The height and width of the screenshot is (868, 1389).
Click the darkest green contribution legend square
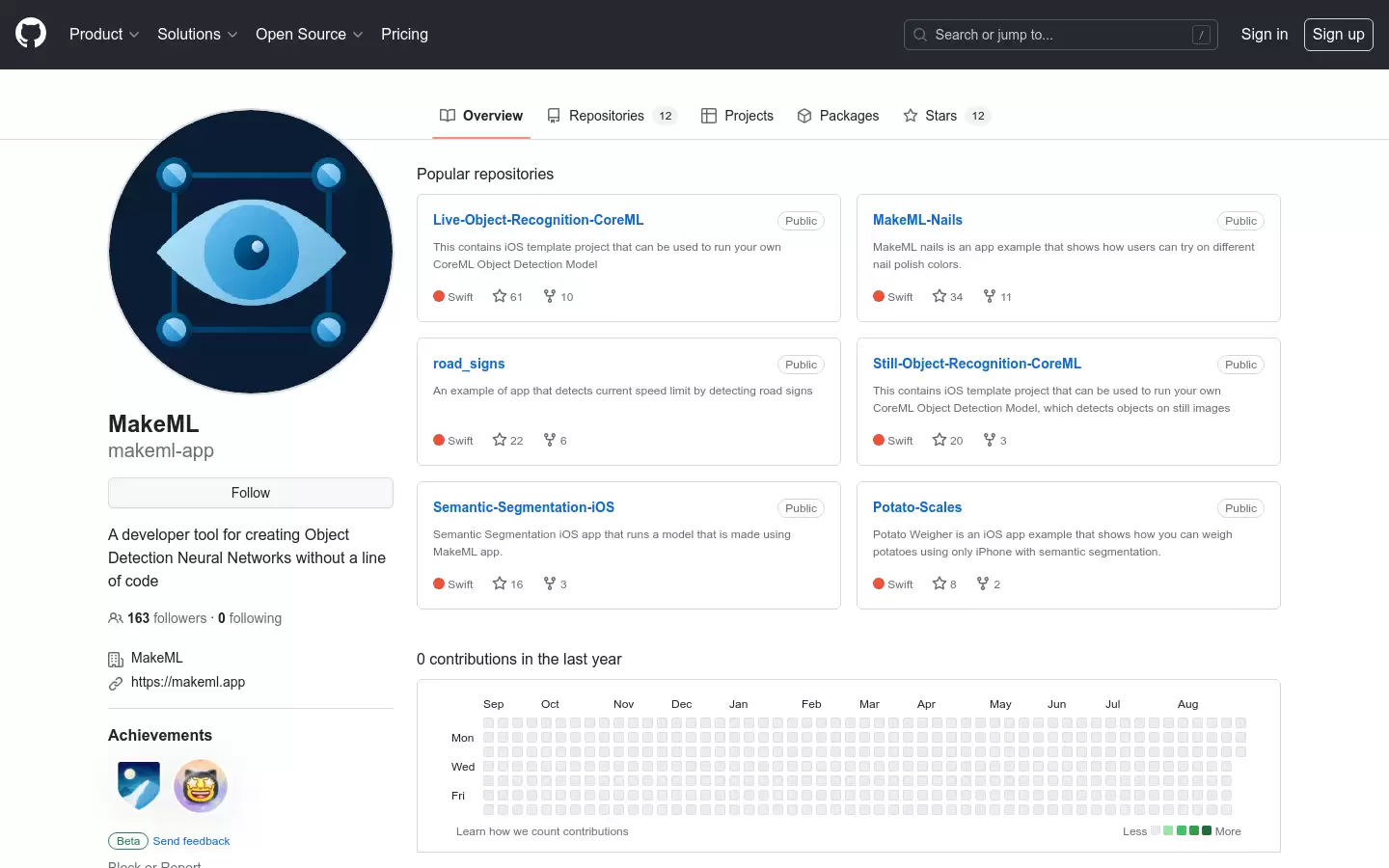tap(1207, 830)
